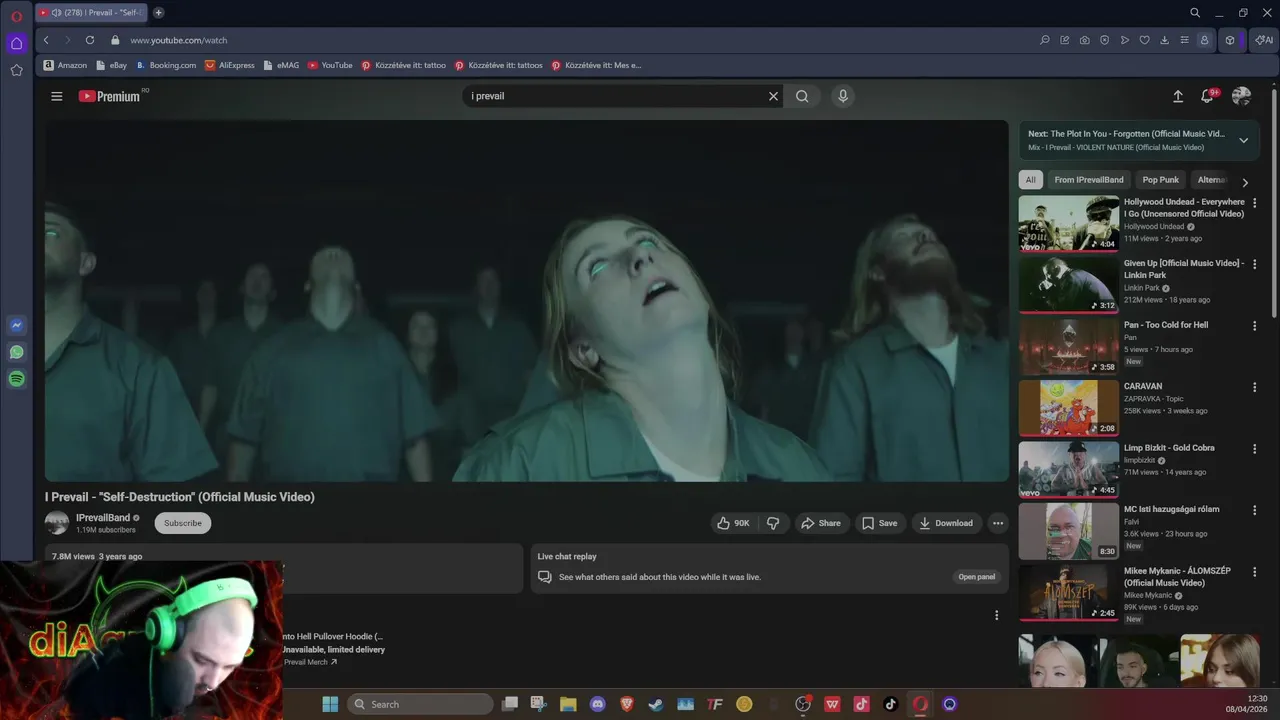Open the YouTube guide hamburger menu
Viewport: 1280px width, 720px height.
coord(57,96)
